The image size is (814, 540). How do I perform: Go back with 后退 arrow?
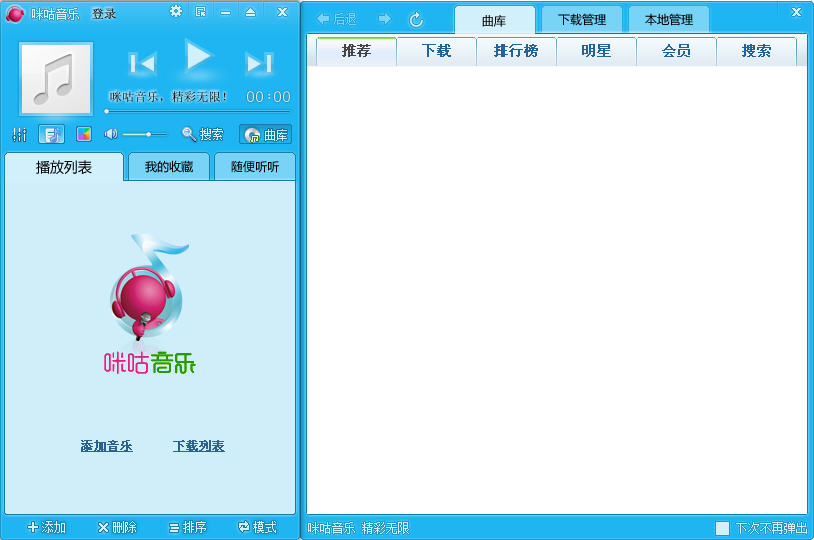pos(337,19)
